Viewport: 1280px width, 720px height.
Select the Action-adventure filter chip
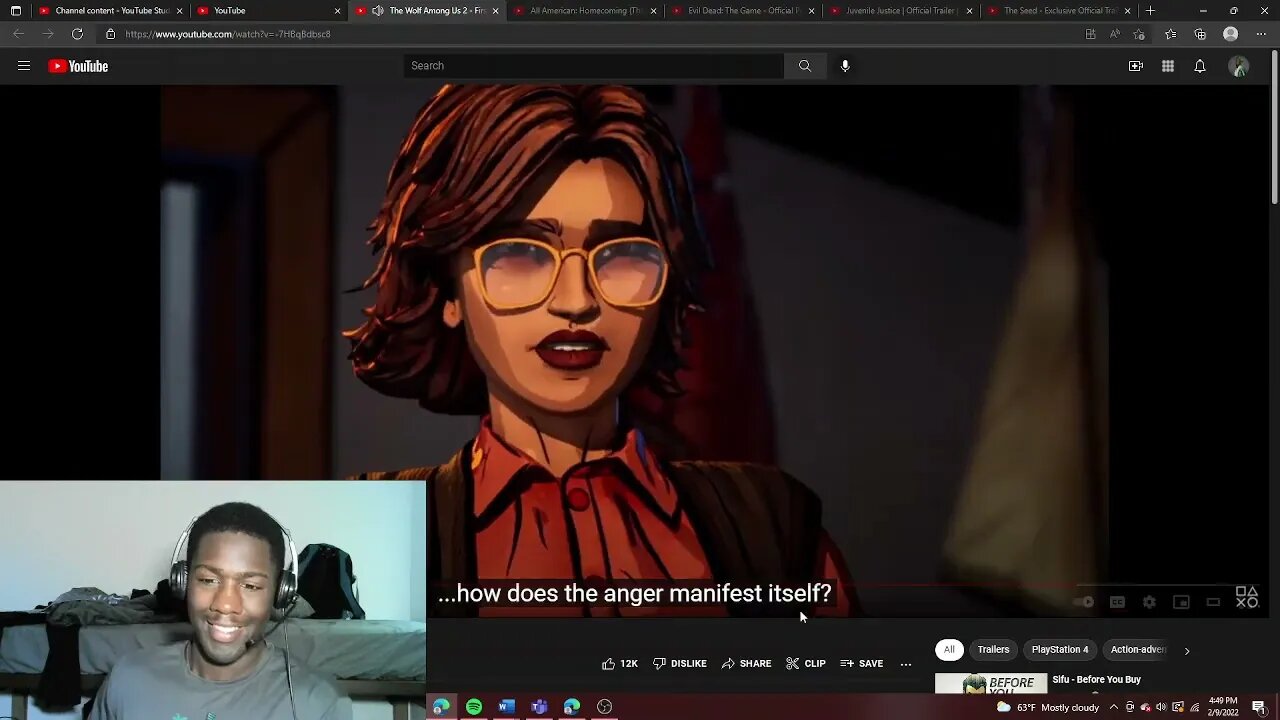[1138, 650]
